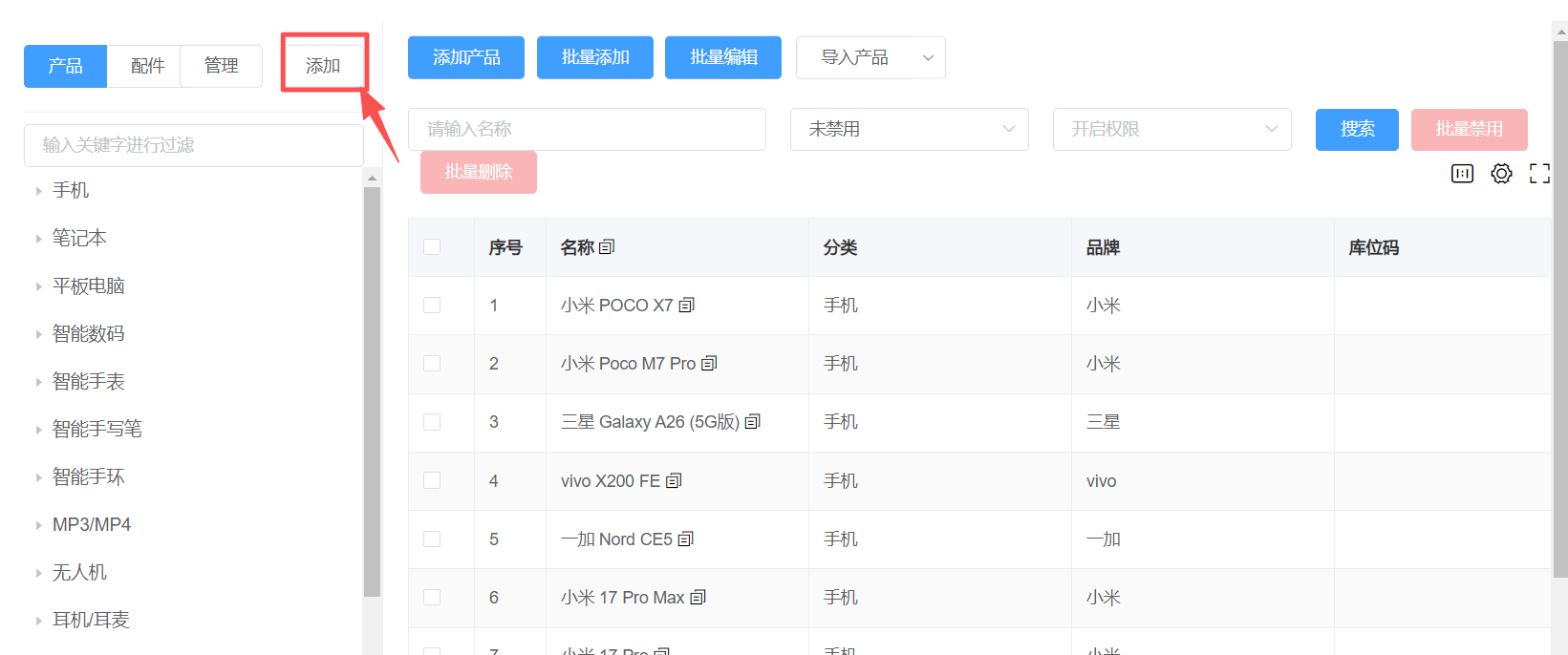The image size is (1568, 655).
Task: Select the checkbox for row 4
Action: [432, 480]
